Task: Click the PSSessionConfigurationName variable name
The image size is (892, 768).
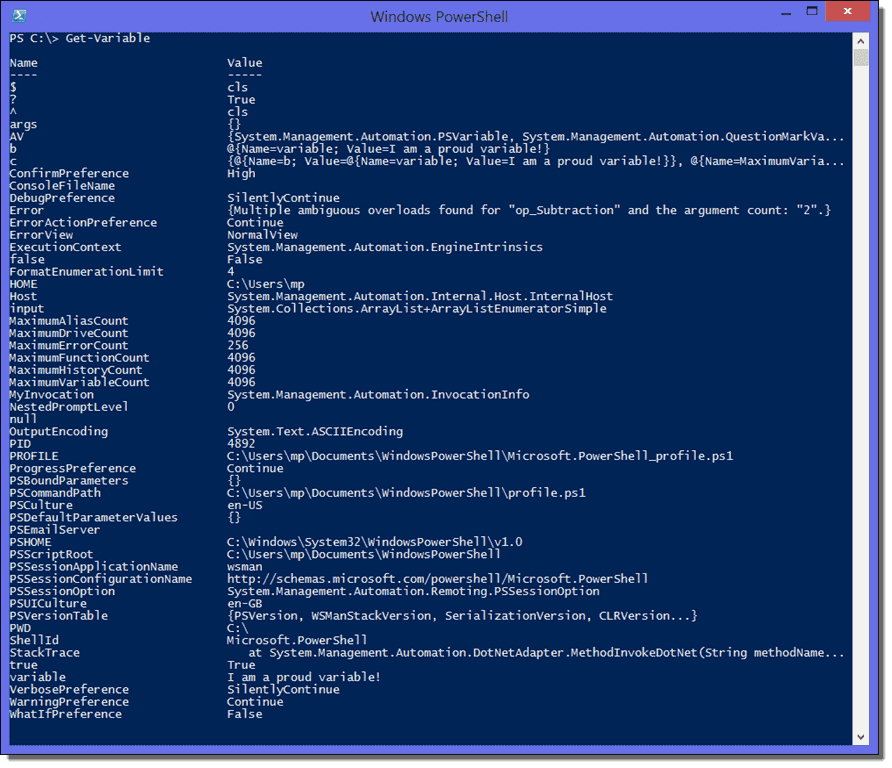Action: click(101, 579)
